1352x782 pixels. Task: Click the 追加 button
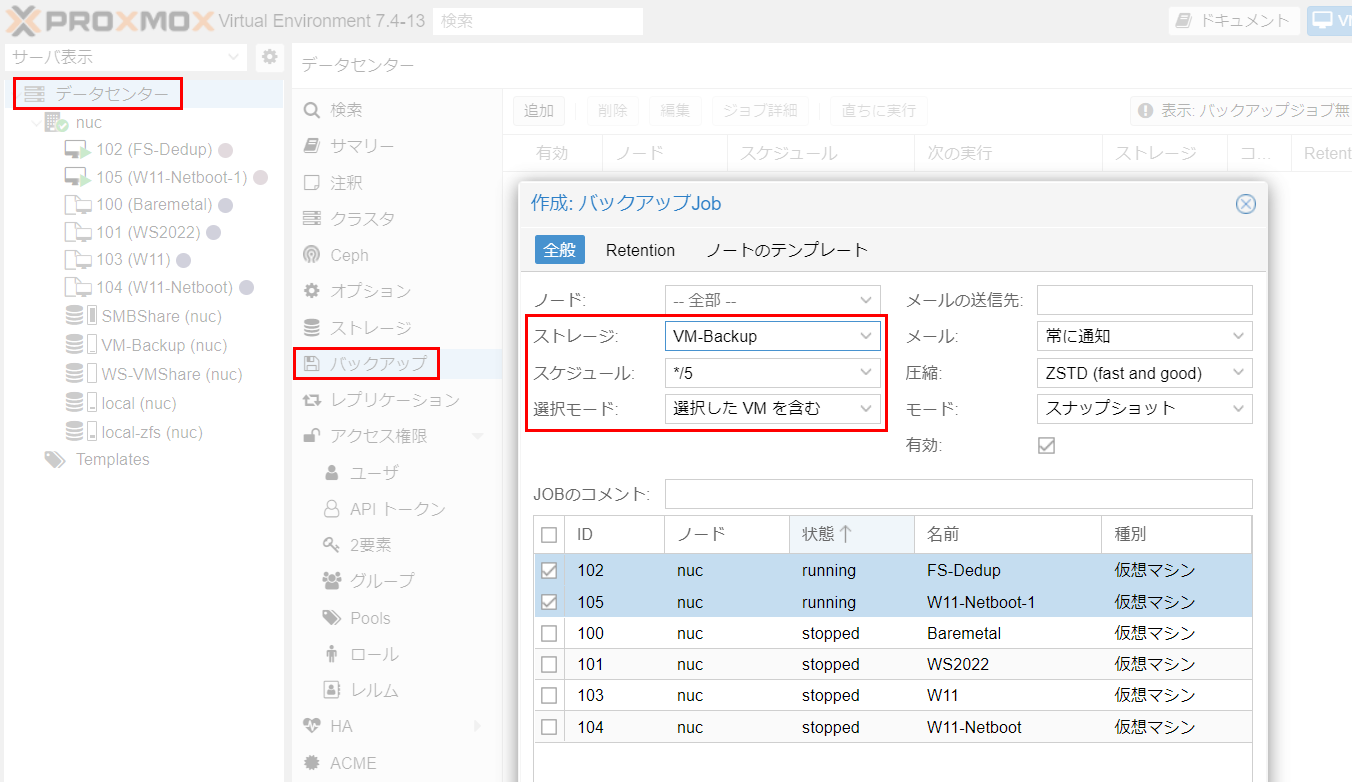(539, 111)
